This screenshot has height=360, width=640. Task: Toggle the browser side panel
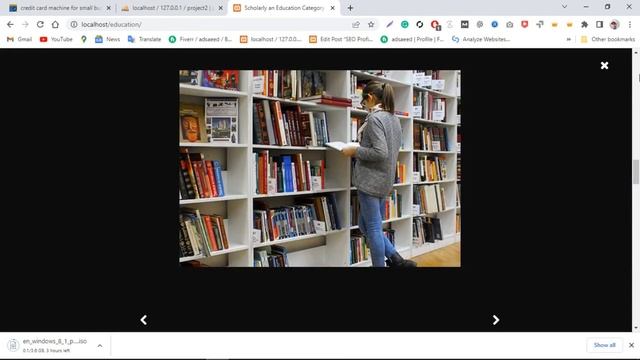[x=599, y=24]
